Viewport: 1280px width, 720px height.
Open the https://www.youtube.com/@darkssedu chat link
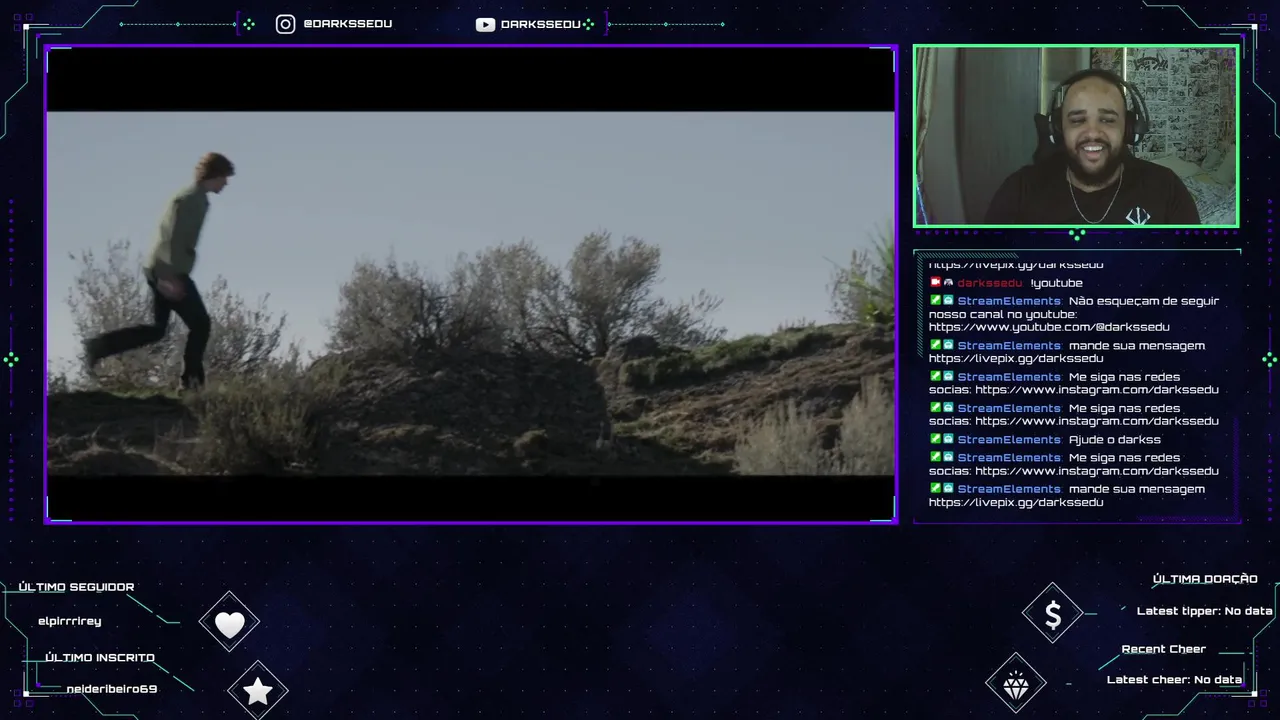tap(1049, 327)
